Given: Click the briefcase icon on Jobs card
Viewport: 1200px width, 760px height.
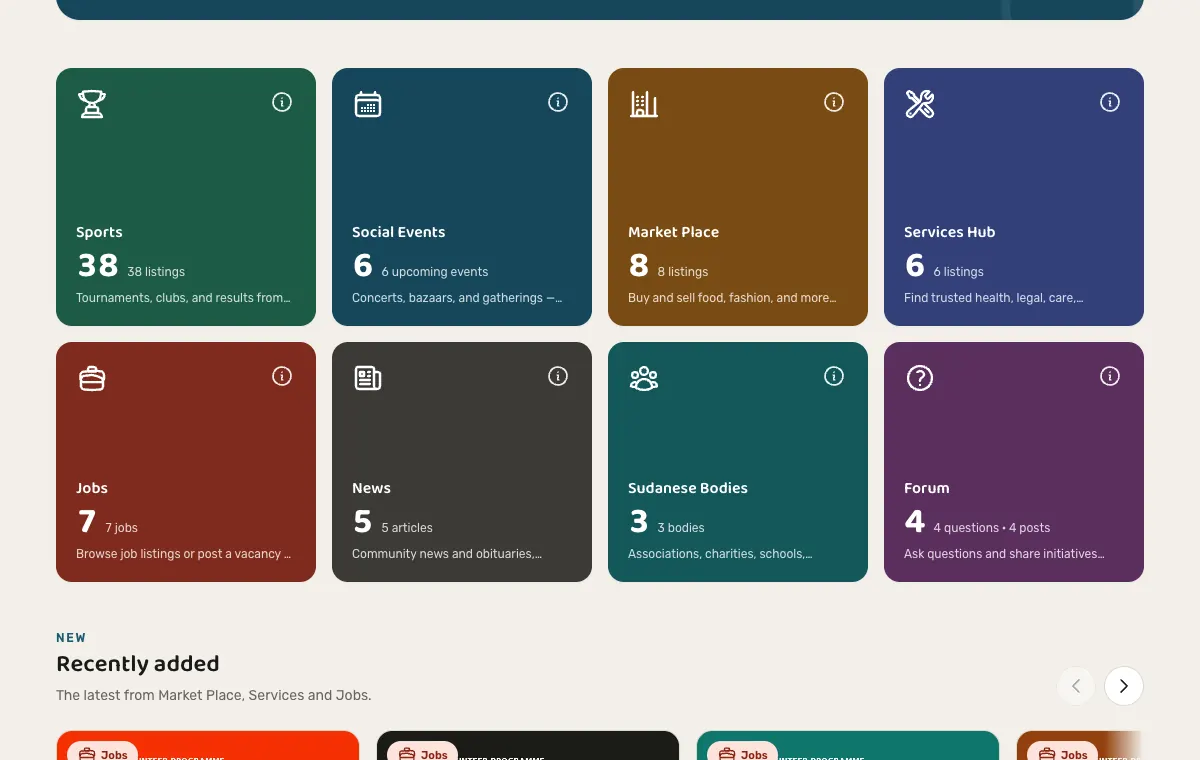Looking at the screenshot, I should pos(92,378).
